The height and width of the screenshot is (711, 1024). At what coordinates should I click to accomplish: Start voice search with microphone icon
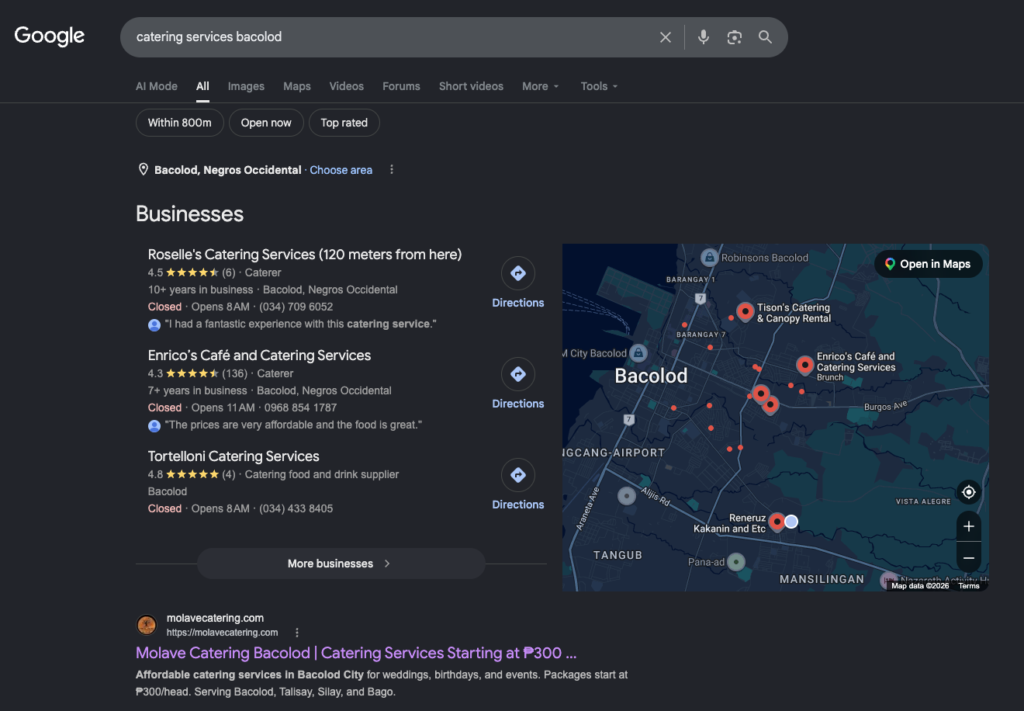[703, 37]
